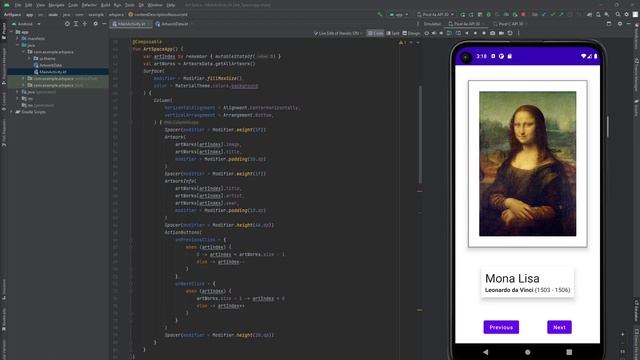
Task: Tap Previous button in phone app
Action: [x=501, y=327]
